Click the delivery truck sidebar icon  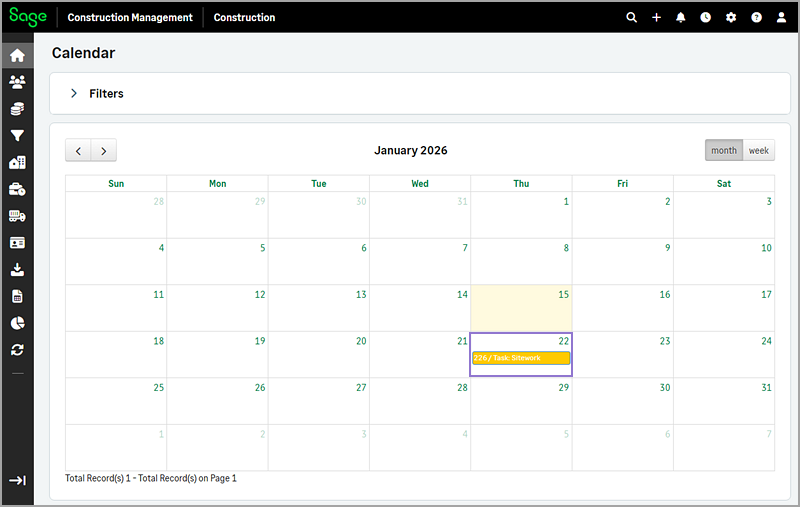[17, 216]
